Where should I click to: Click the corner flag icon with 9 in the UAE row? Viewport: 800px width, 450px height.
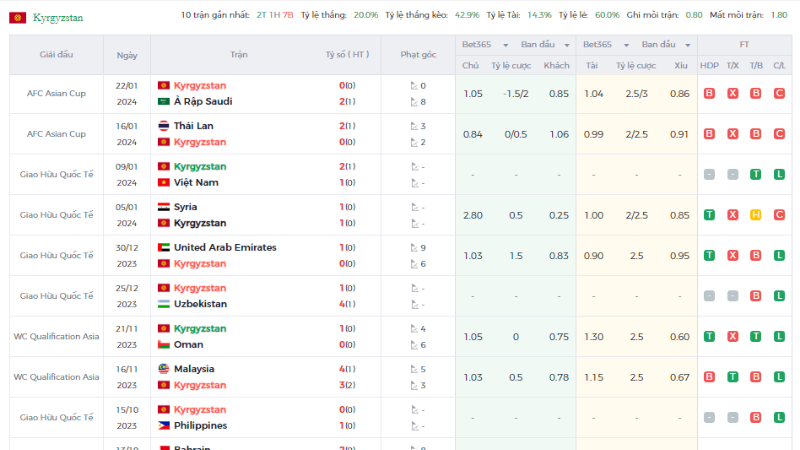tap(414, 248)
